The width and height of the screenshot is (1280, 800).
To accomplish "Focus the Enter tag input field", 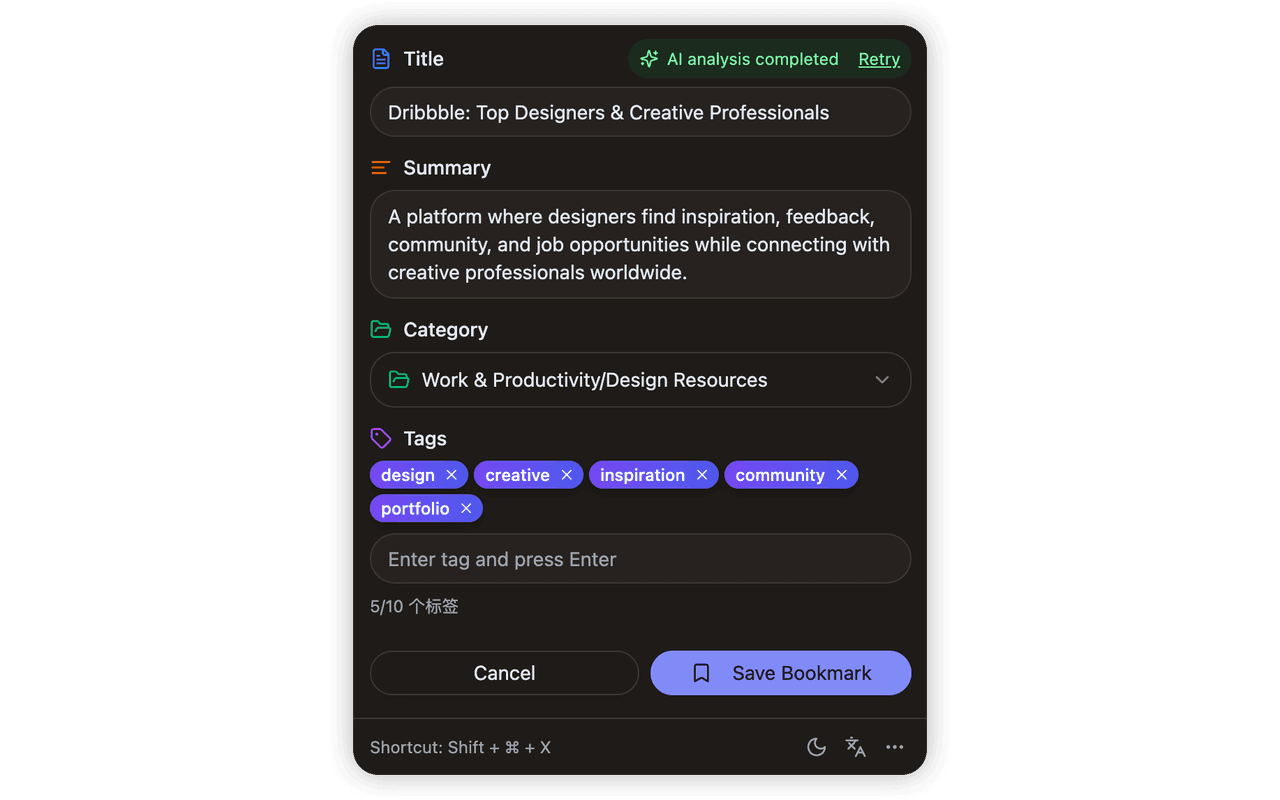I will 640,559.
